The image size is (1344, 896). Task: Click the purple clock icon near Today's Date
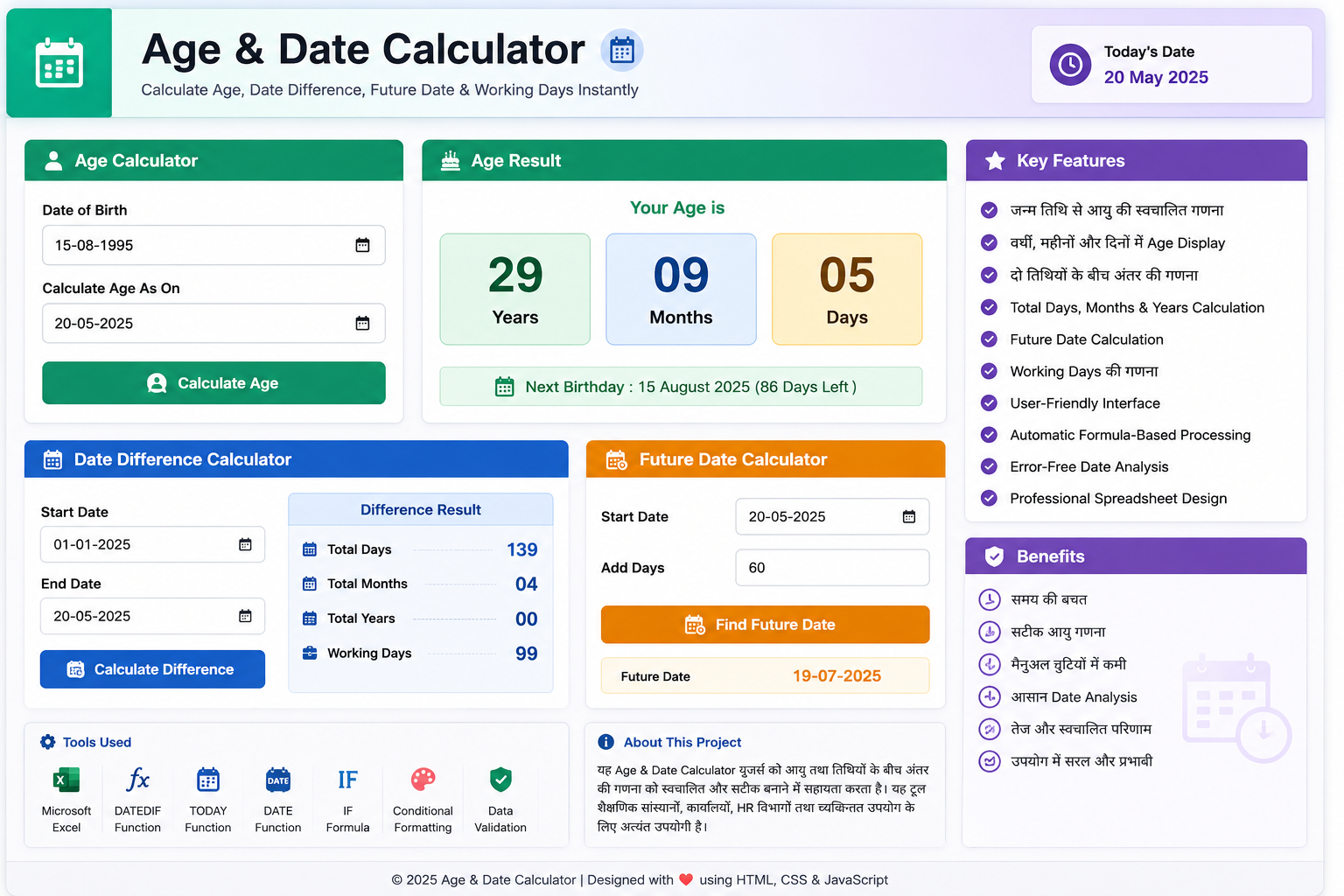[1070, 64]
